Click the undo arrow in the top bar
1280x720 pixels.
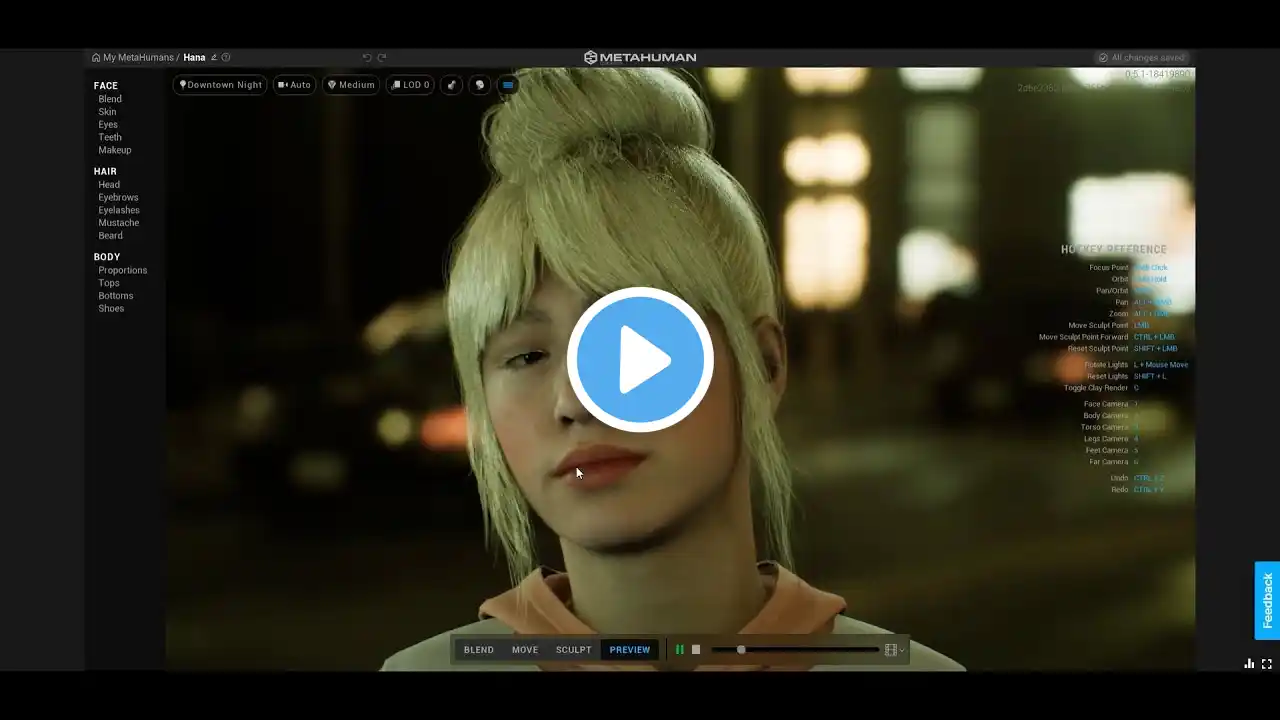tap(367, 58)
